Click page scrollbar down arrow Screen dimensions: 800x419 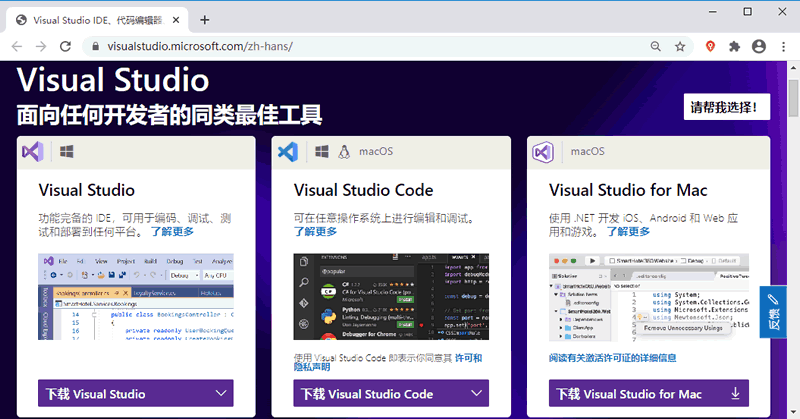(793, 411)
